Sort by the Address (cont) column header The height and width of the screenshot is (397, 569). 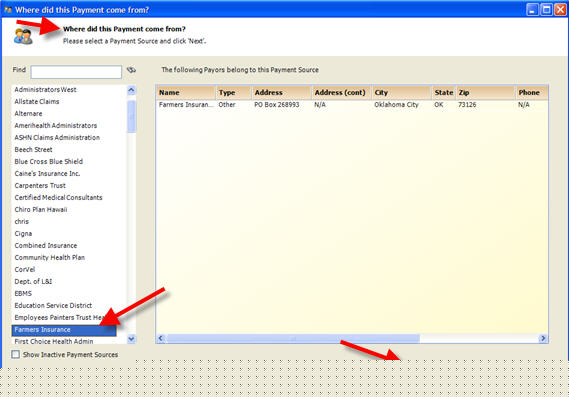[341, 93]
